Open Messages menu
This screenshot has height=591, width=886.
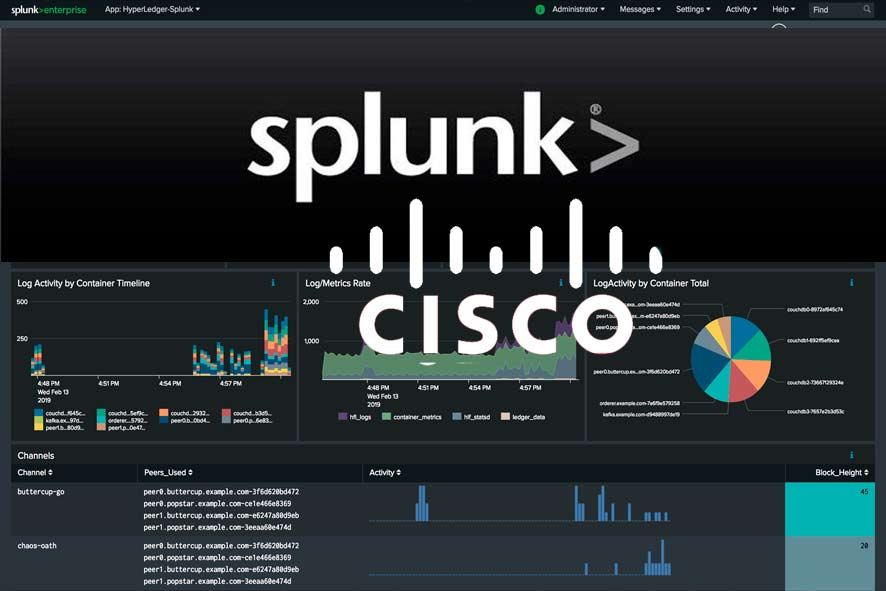640,10
